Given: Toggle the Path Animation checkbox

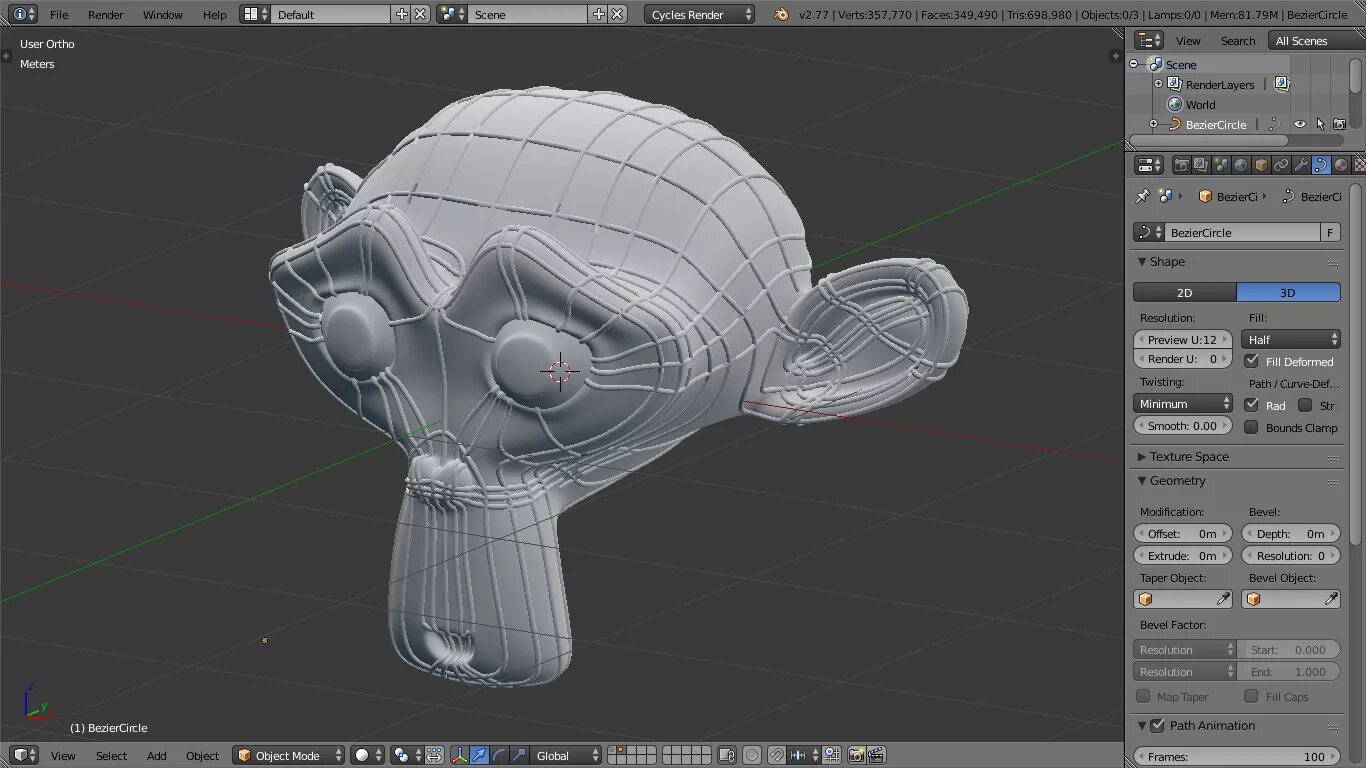Looking at the screenshot, I should pyautogui.click(x=1158, y=725).
